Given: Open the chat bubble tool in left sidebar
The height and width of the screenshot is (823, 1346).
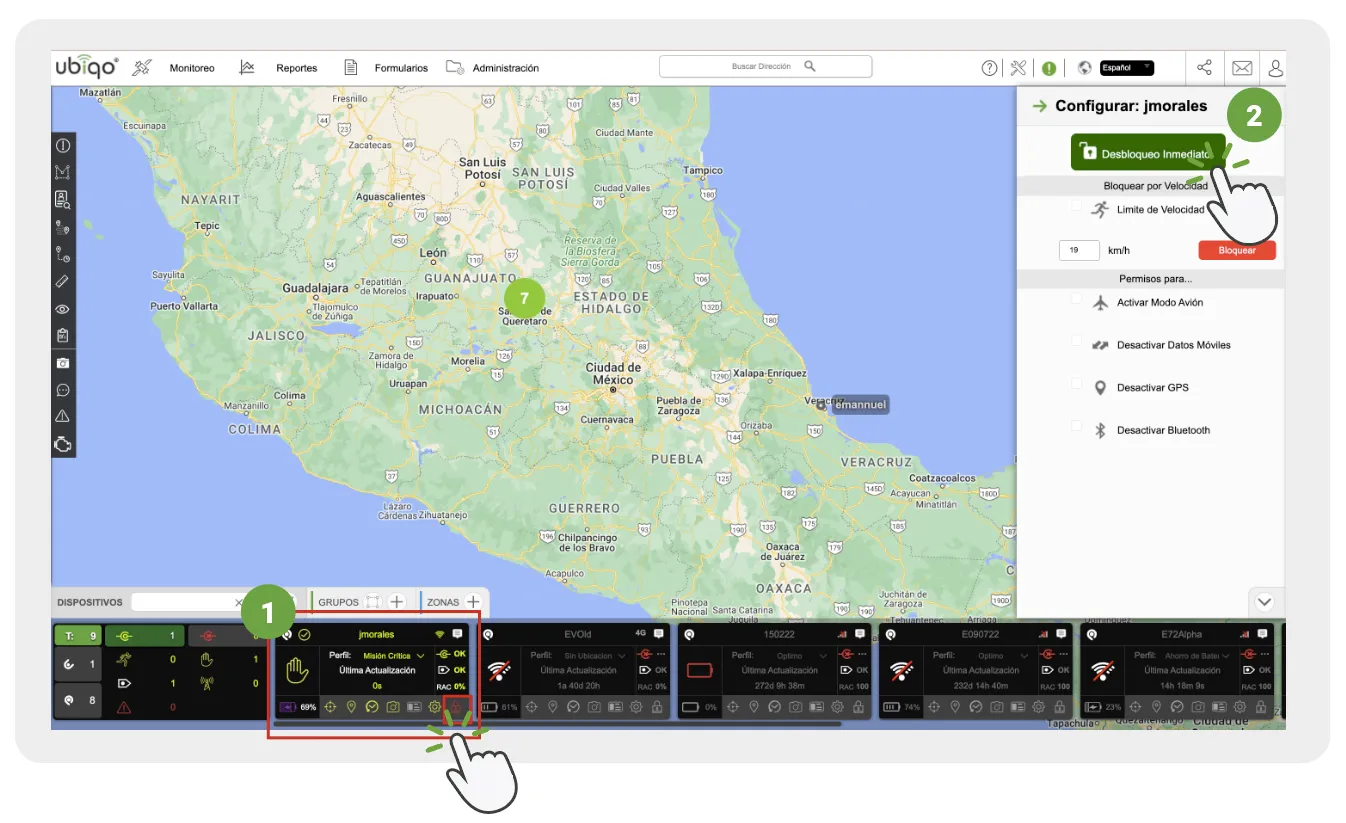Looking at the screenshot, I should [63, 390].
